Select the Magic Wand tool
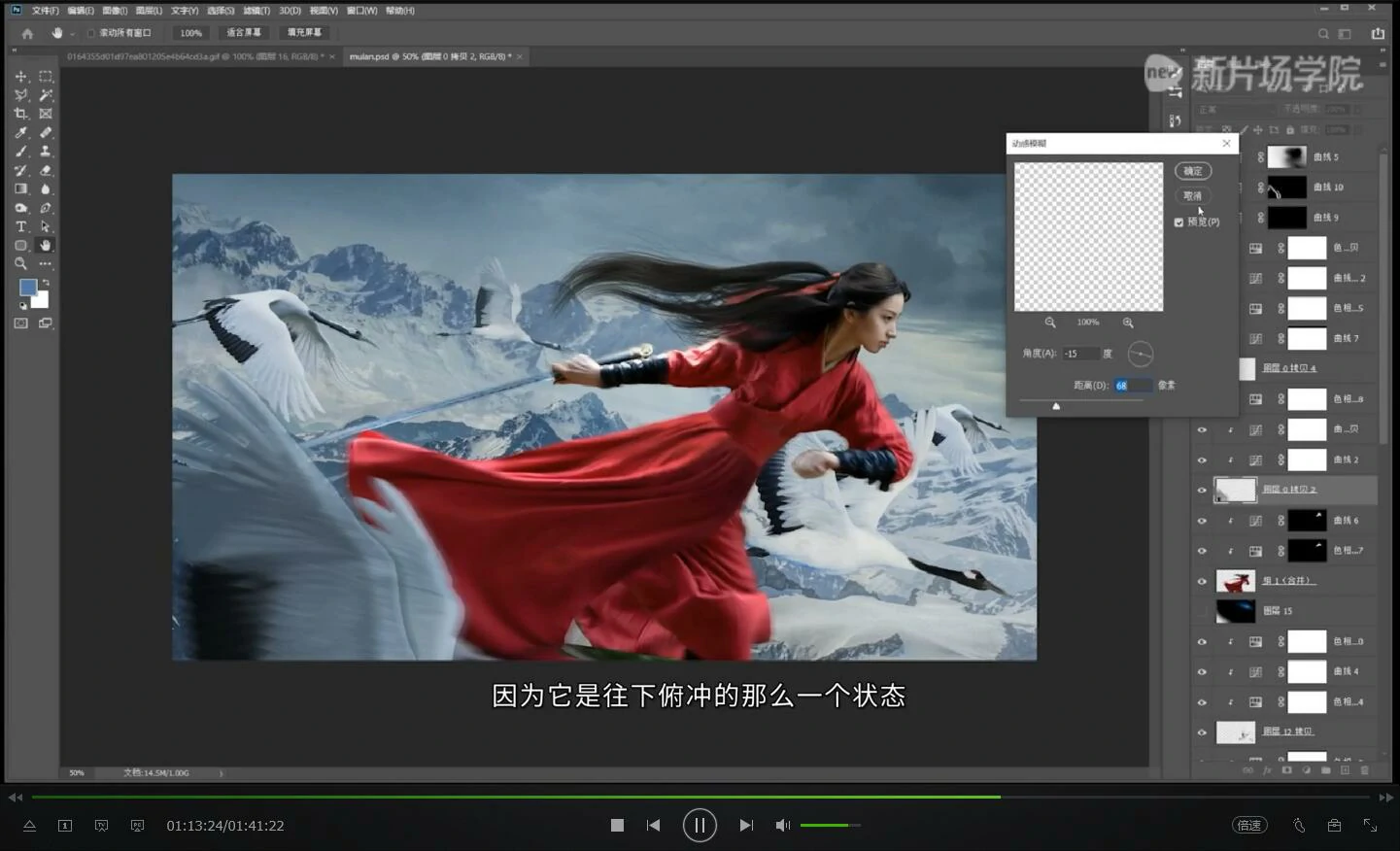1400x851 pixels. [46, 95]
